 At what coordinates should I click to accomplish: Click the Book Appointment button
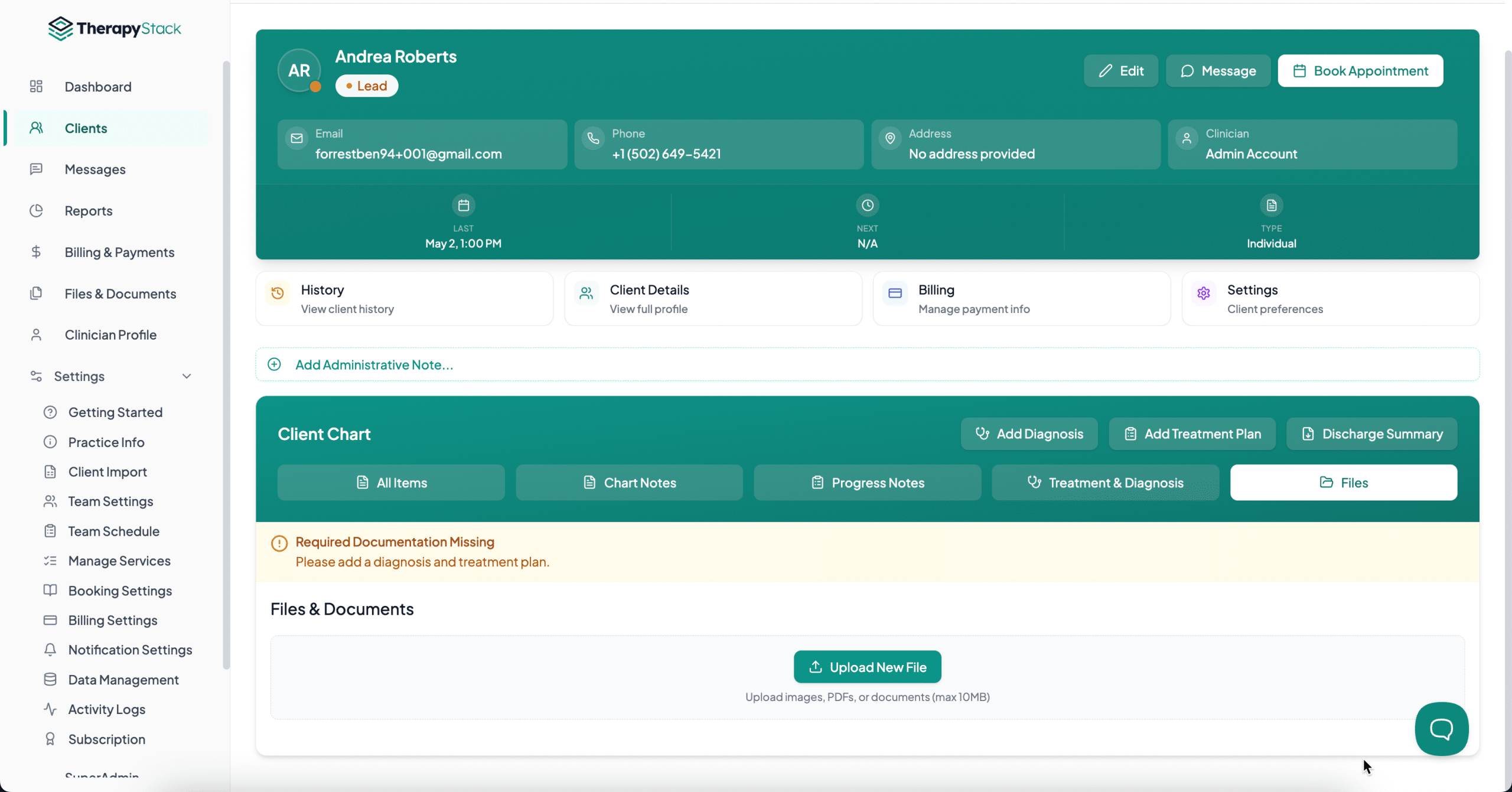click(1360, 71)
